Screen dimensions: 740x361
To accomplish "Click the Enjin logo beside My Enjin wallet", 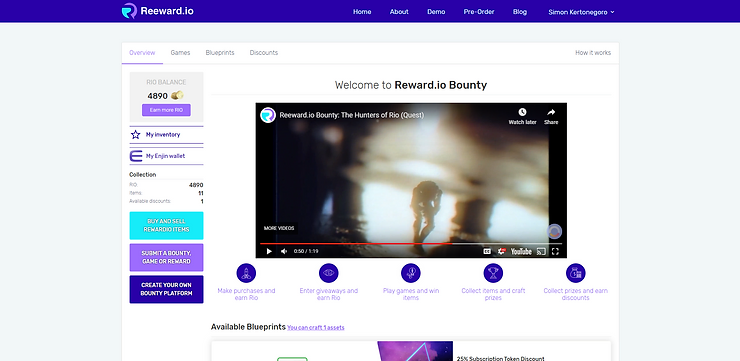I will point(136,156).
